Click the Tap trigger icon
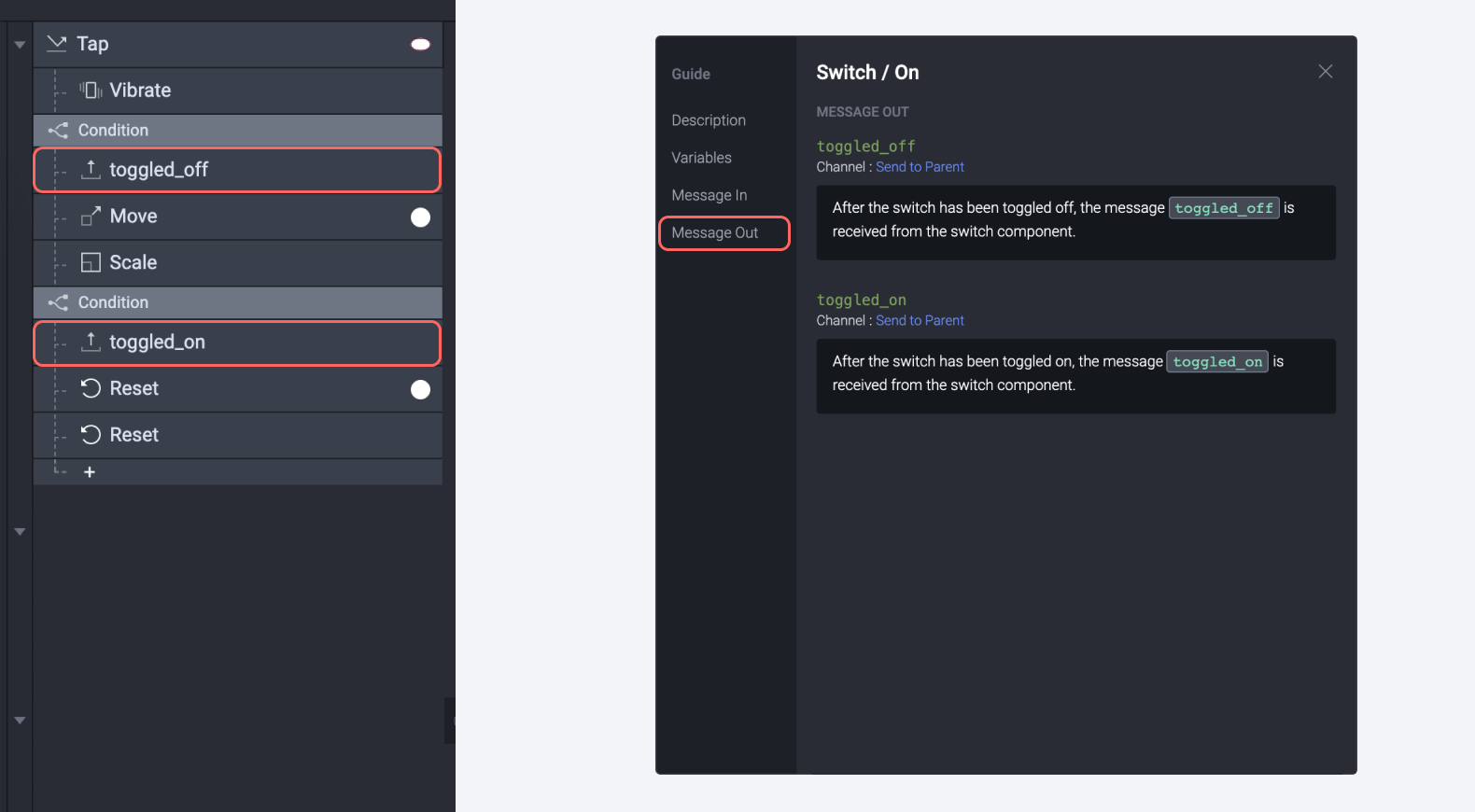 pyautogui.click(x=57, y=44)
